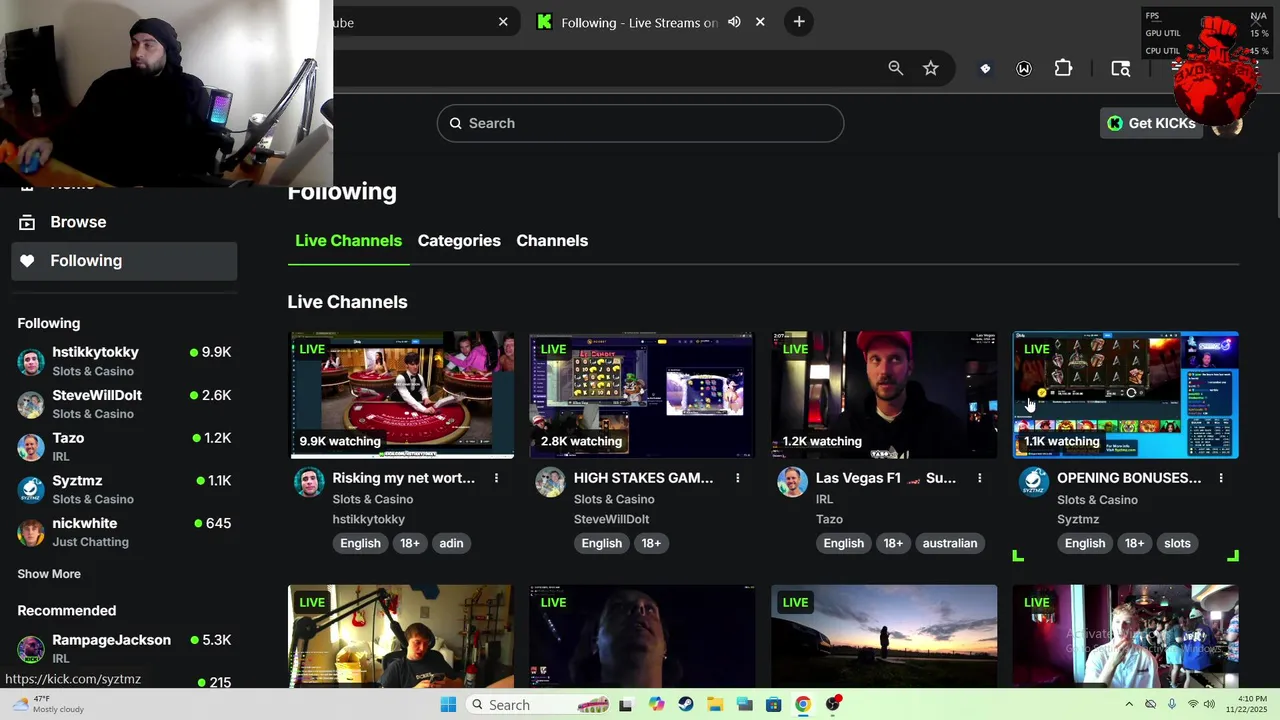Screen dimensions: 1280x720
Task: Open the zoom level magnifier in address bar
Action: (895, 68)
